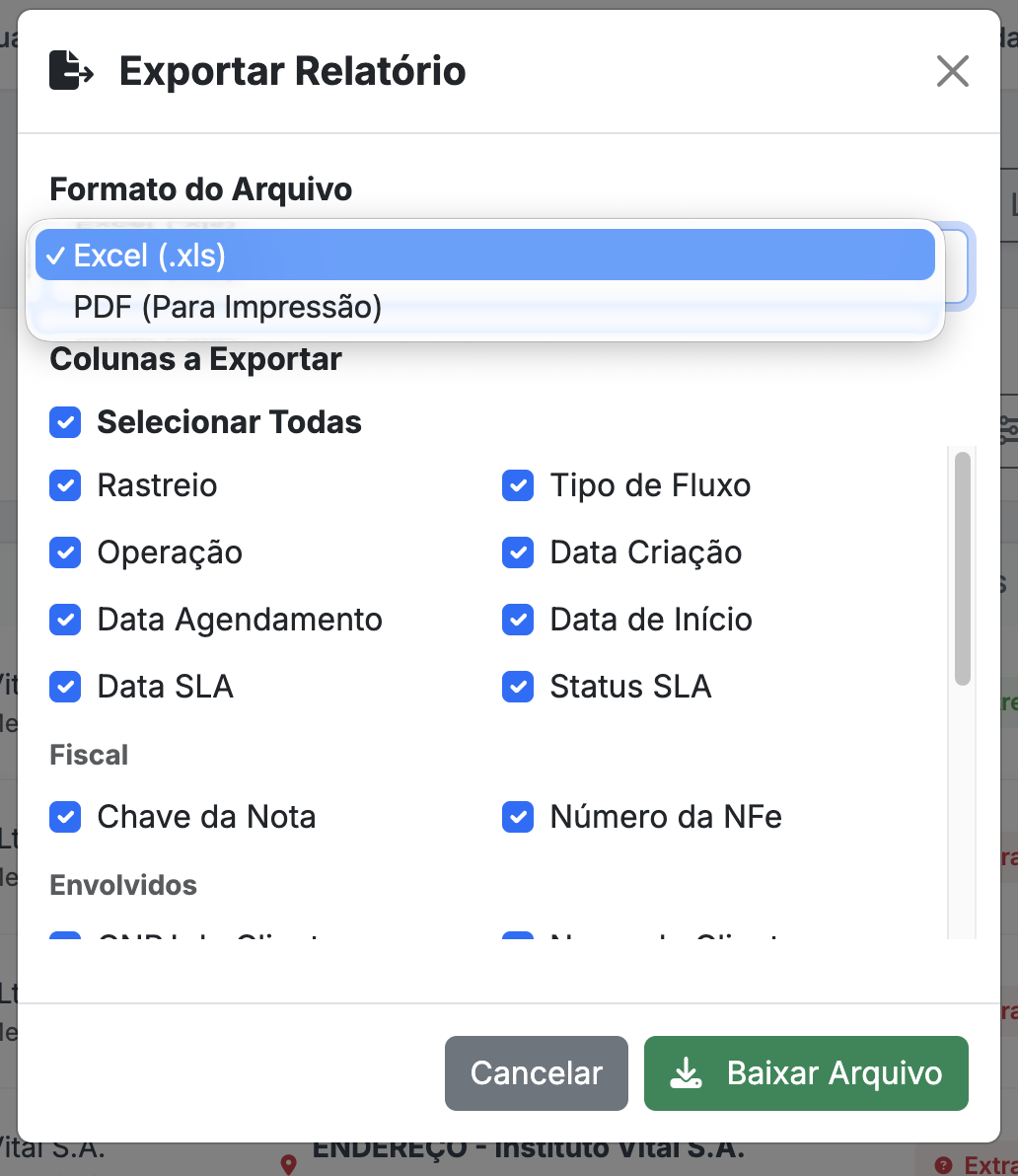Image resolution: width=1018 pixels, height=1176 pixels.
Task: Toggle the Data de Início checkbox
Action: [x=518, y=620]
